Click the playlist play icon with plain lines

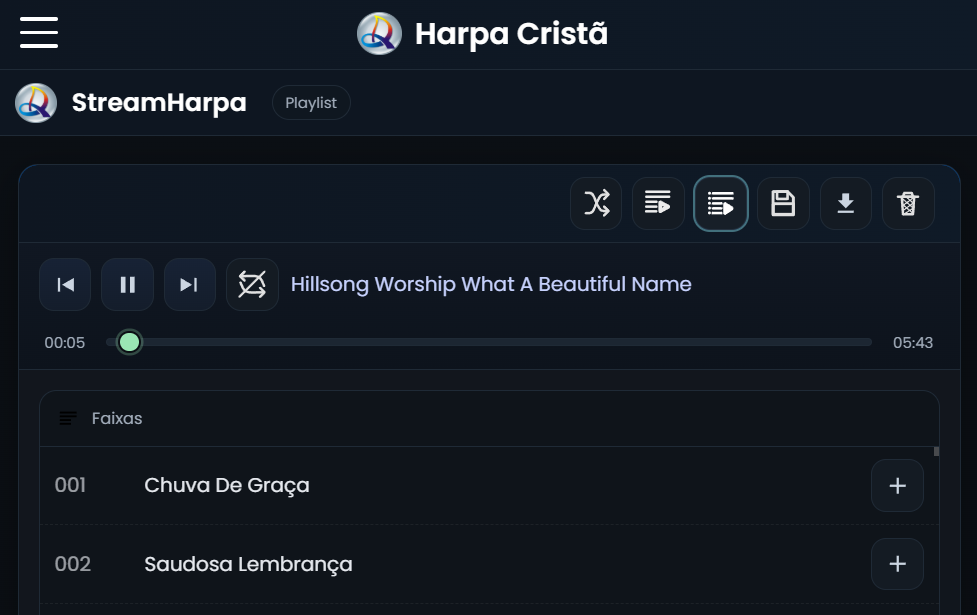point(658,204)
